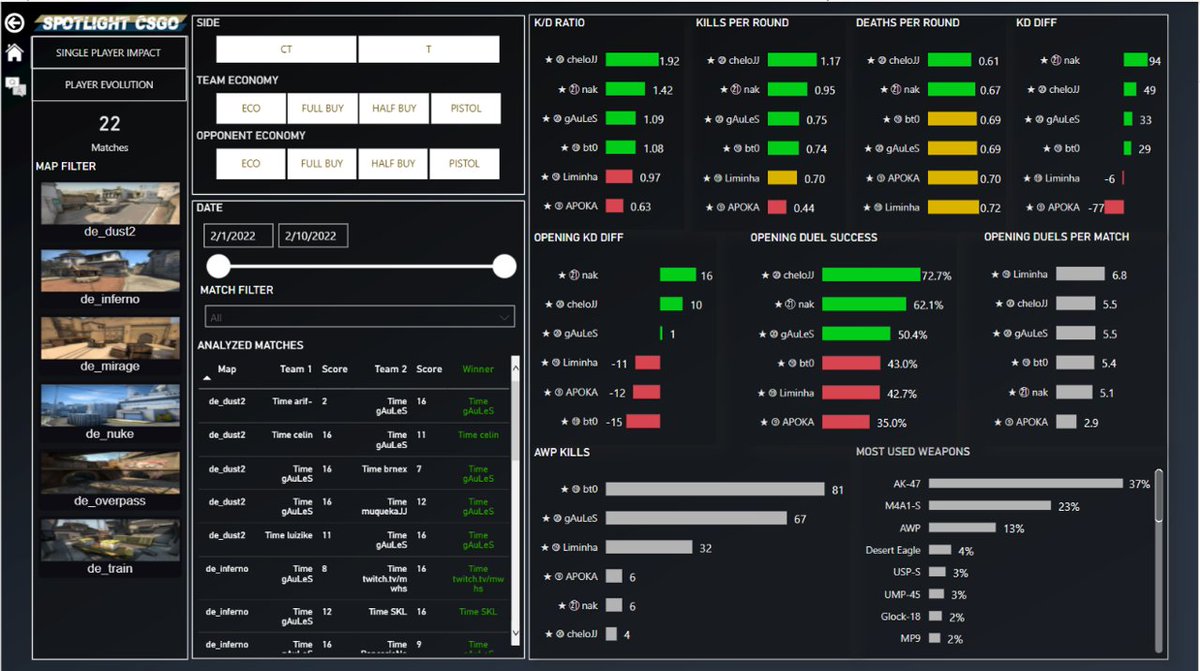
Task: Click scroll down arrow in matches table
Action: [x=516, y=633]
